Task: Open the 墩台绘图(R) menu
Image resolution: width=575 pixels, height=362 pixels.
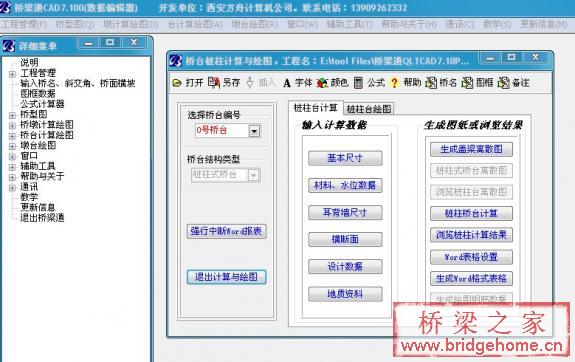Action: [255, 25]
